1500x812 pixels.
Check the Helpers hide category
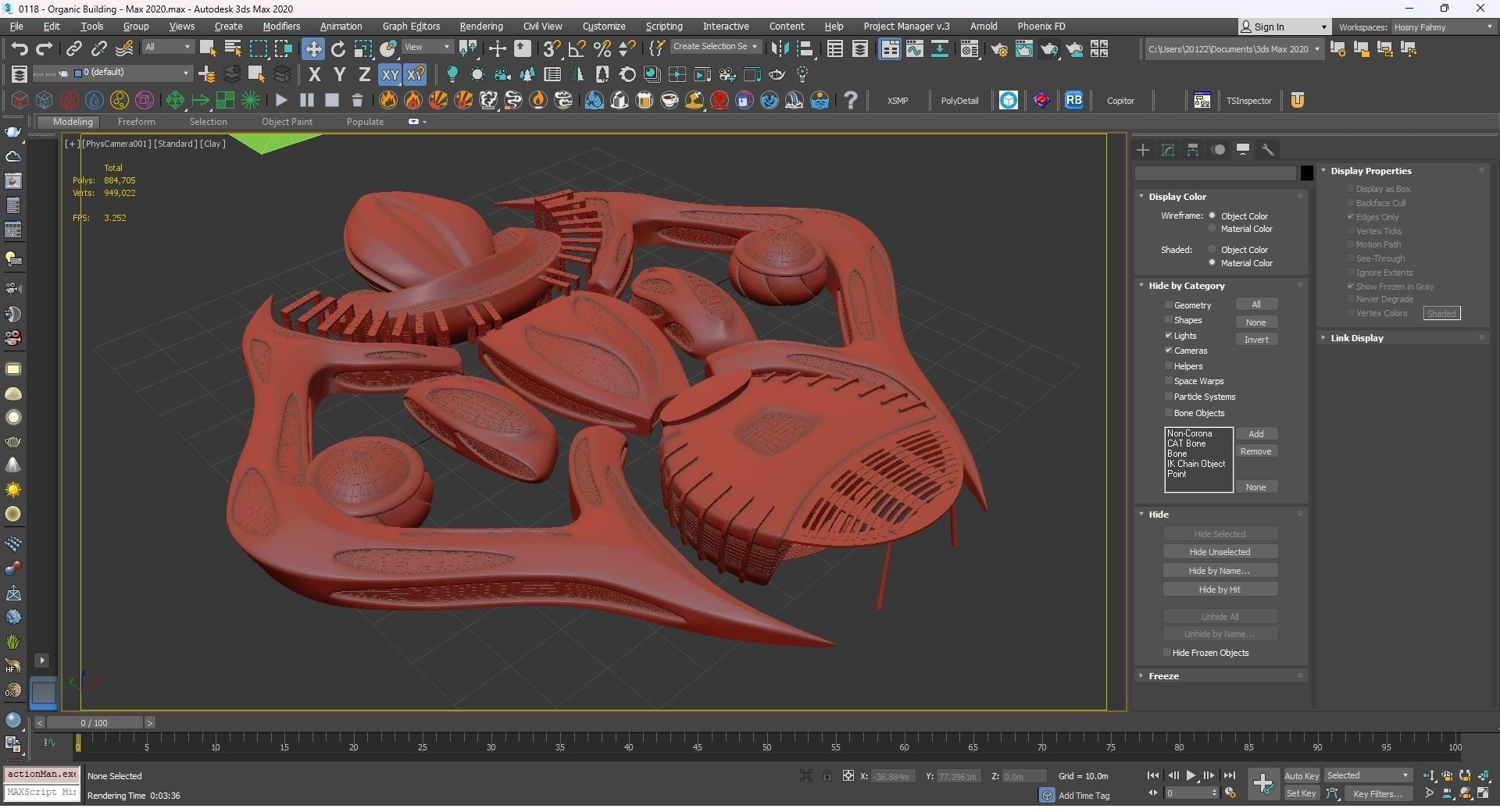click(1169, 365)
